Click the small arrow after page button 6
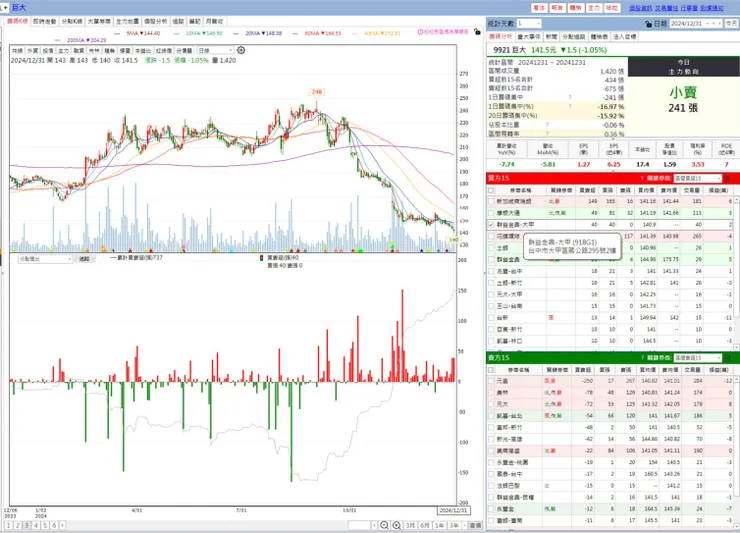Screen dimensions: 740x533 click(x=62, y=525)
